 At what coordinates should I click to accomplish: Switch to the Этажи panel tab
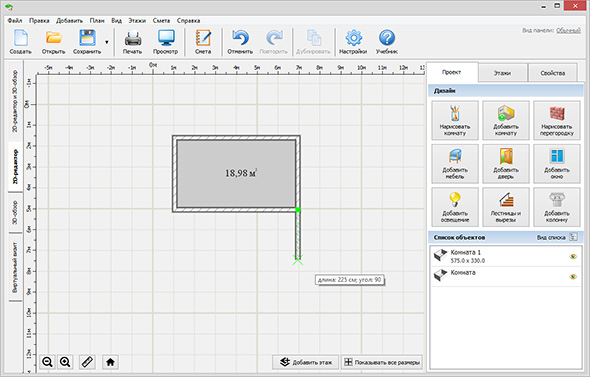[502, 73]
